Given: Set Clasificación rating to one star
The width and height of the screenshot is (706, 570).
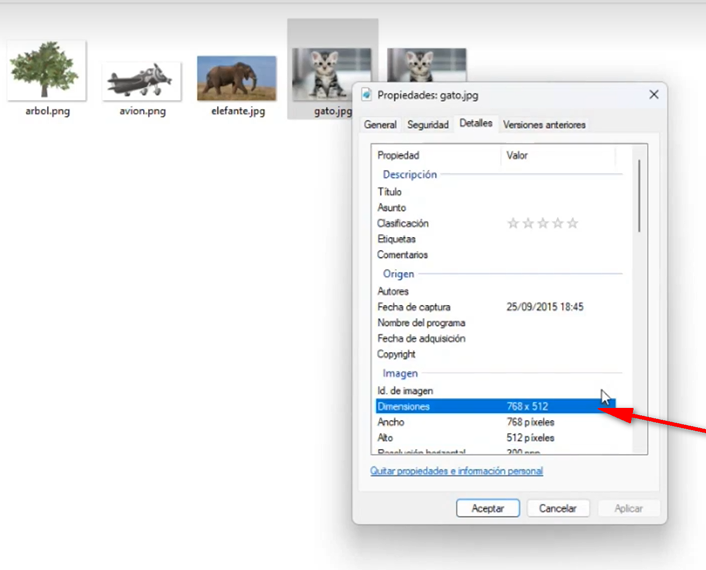Looking at the screenshot, I should pyautogui.click(x=513, y=223).
